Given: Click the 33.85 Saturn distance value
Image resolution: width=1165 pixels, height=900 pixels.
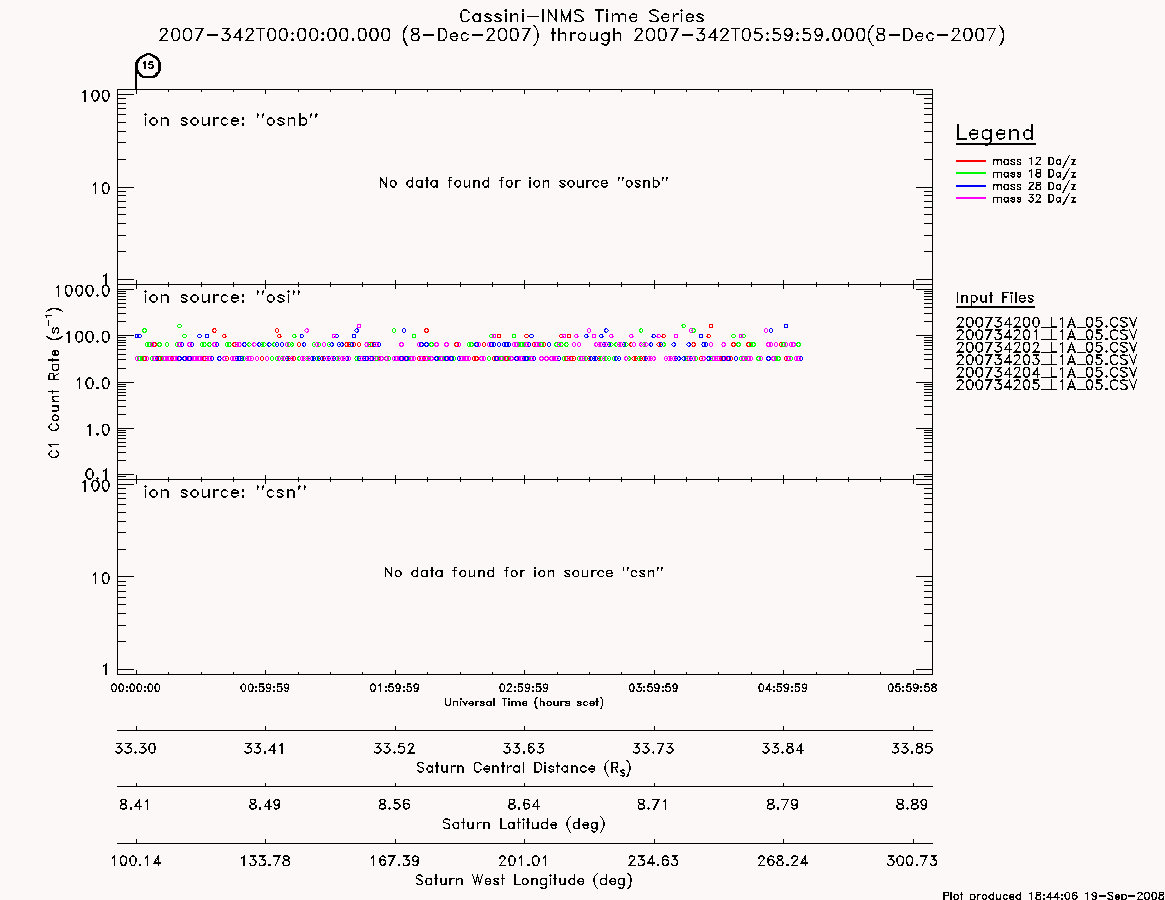Looking at the screenshot, I should click(x=912, y=748).
